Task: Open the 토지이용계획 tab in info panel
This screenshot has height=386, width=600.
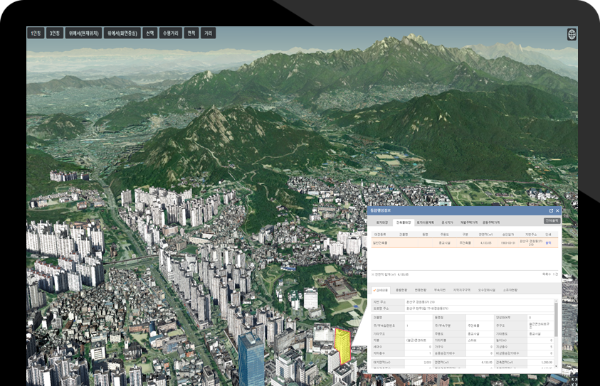Action: pyautogui.click(x=425, y=222)
